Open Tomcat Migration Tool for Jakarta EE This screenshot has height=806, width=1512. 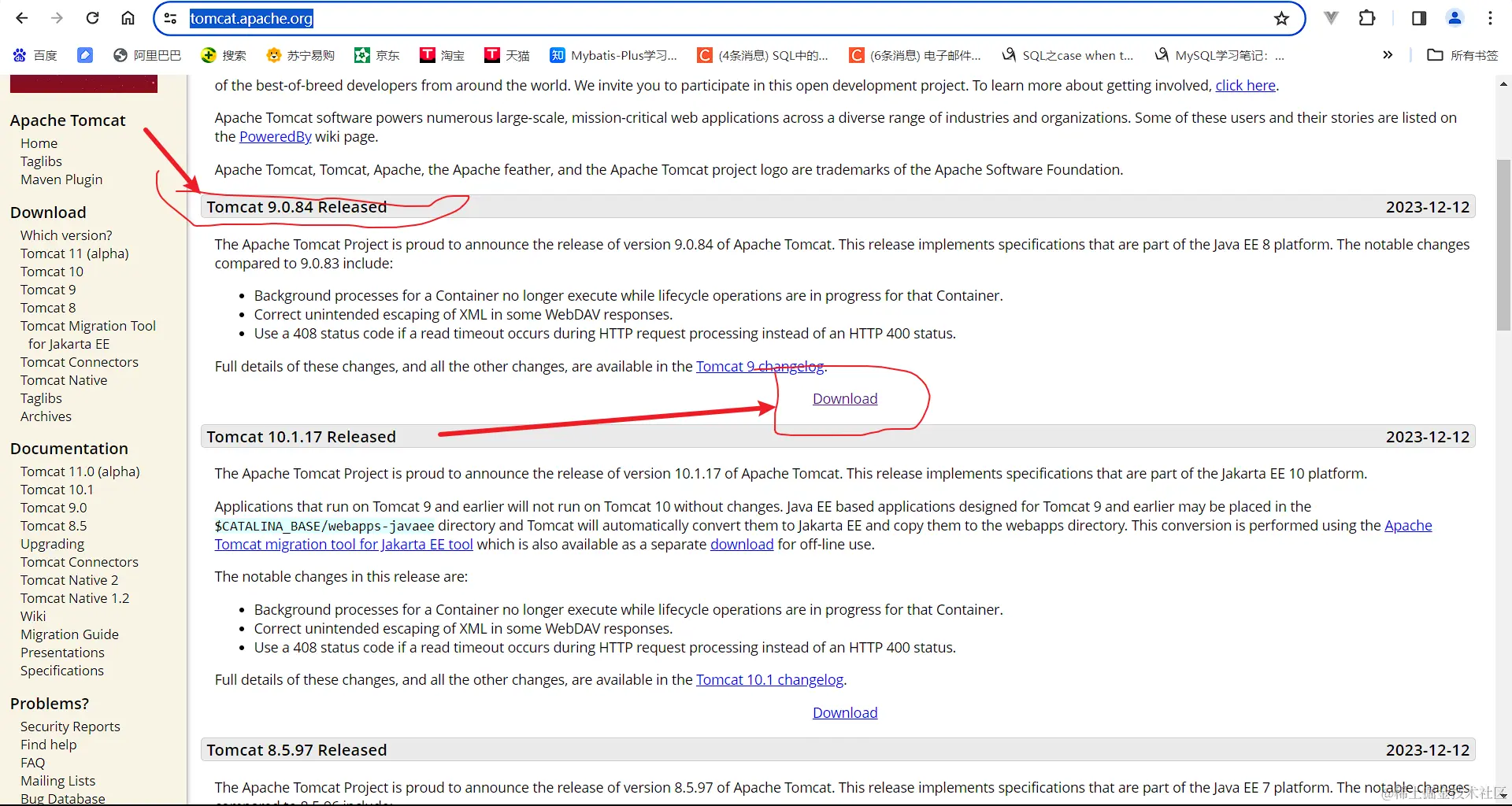(x=88, y=335)
